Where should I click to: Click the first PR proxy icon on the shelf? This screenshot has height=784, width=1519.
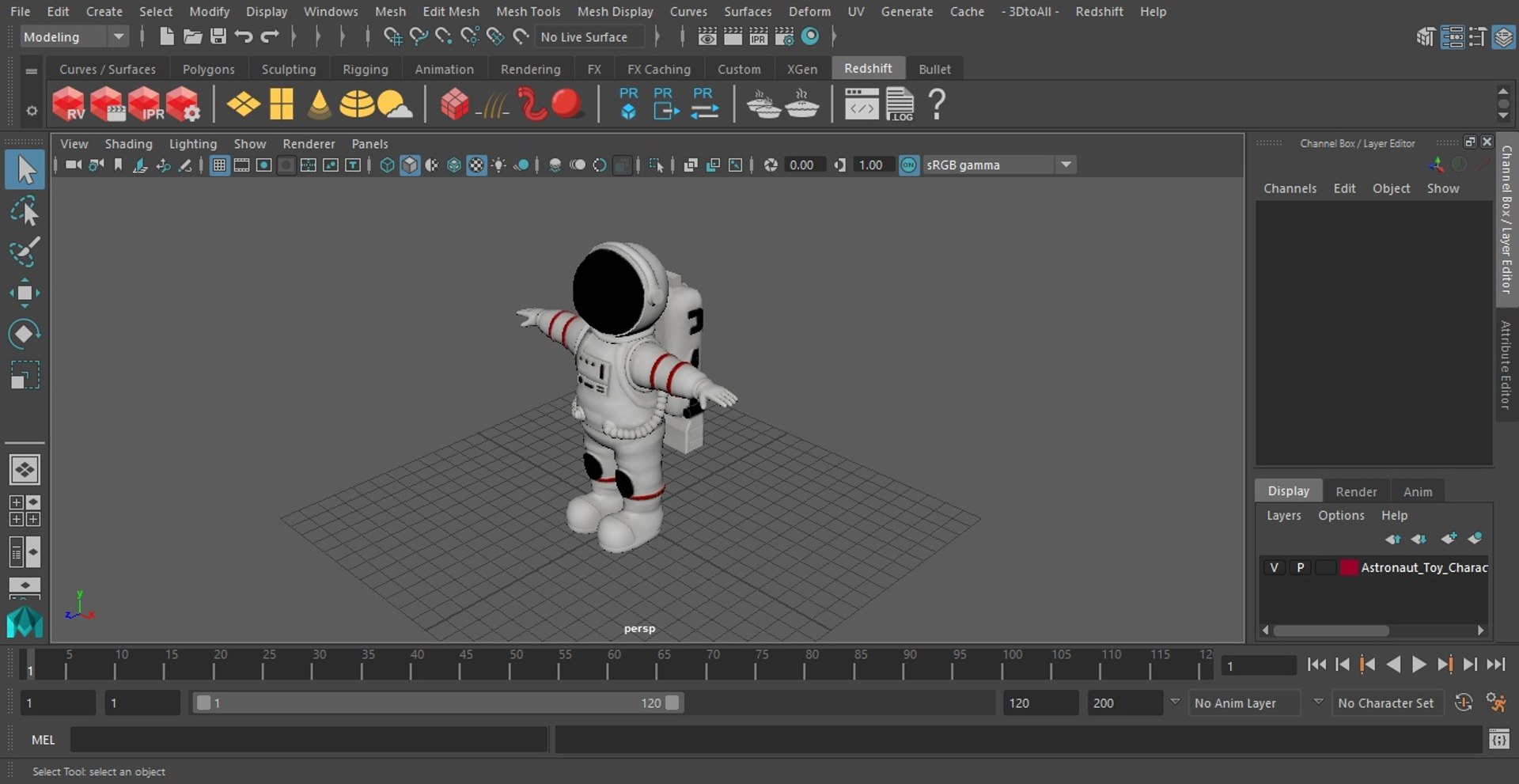pos(628,104)
